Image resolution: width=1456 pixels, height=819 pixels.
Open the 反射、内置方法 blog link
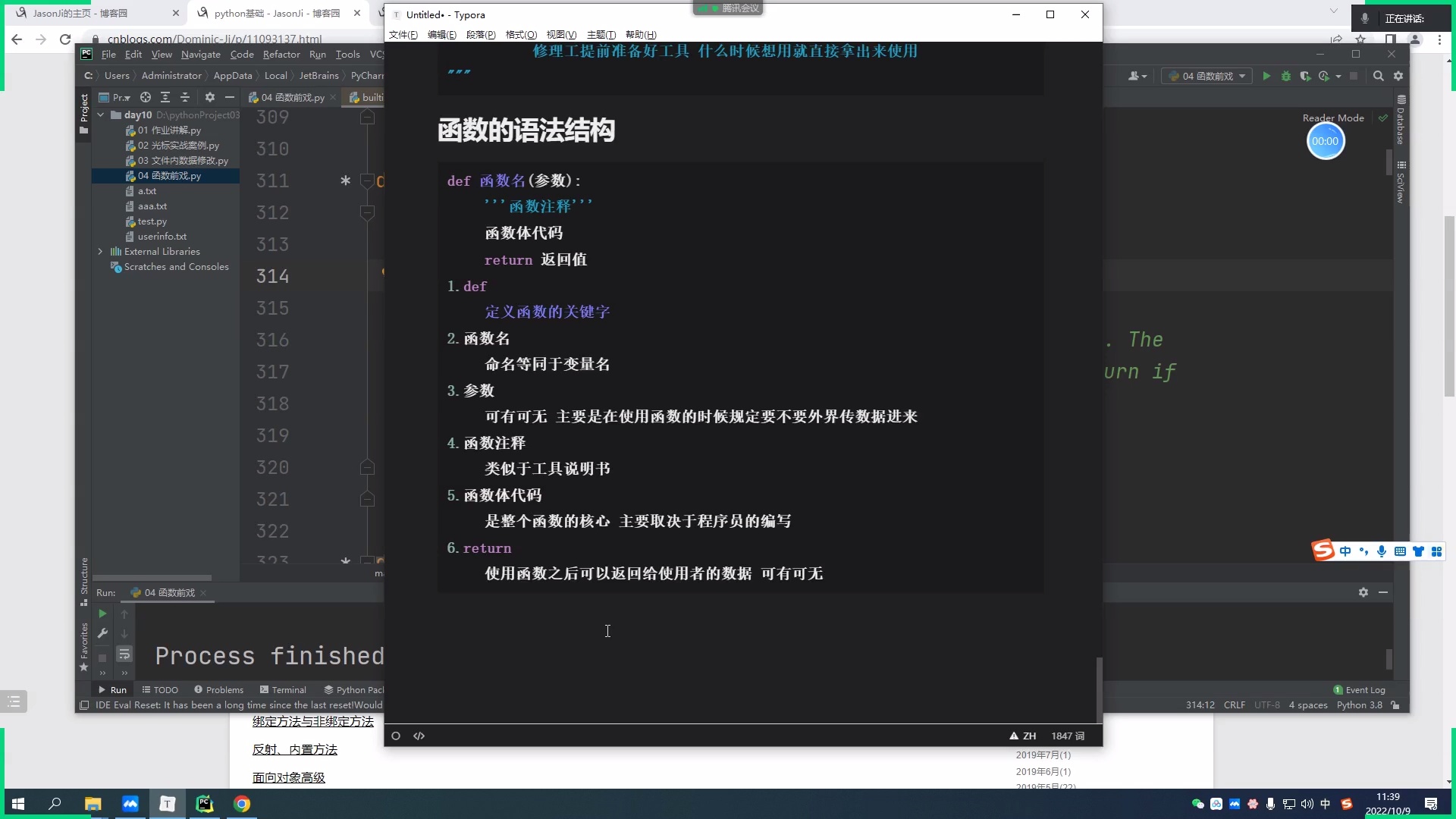pos(295,749)
